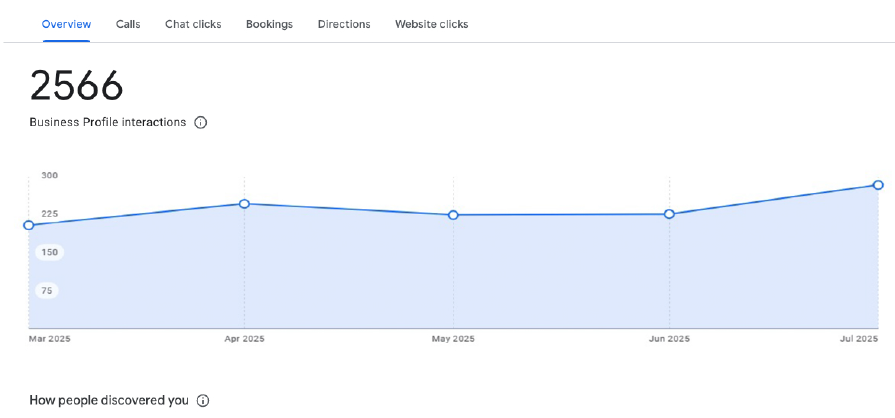Click the May 2025 data point marker
Image resolution: width=895 pixels, height=418 pixels.
pos(453,215)
